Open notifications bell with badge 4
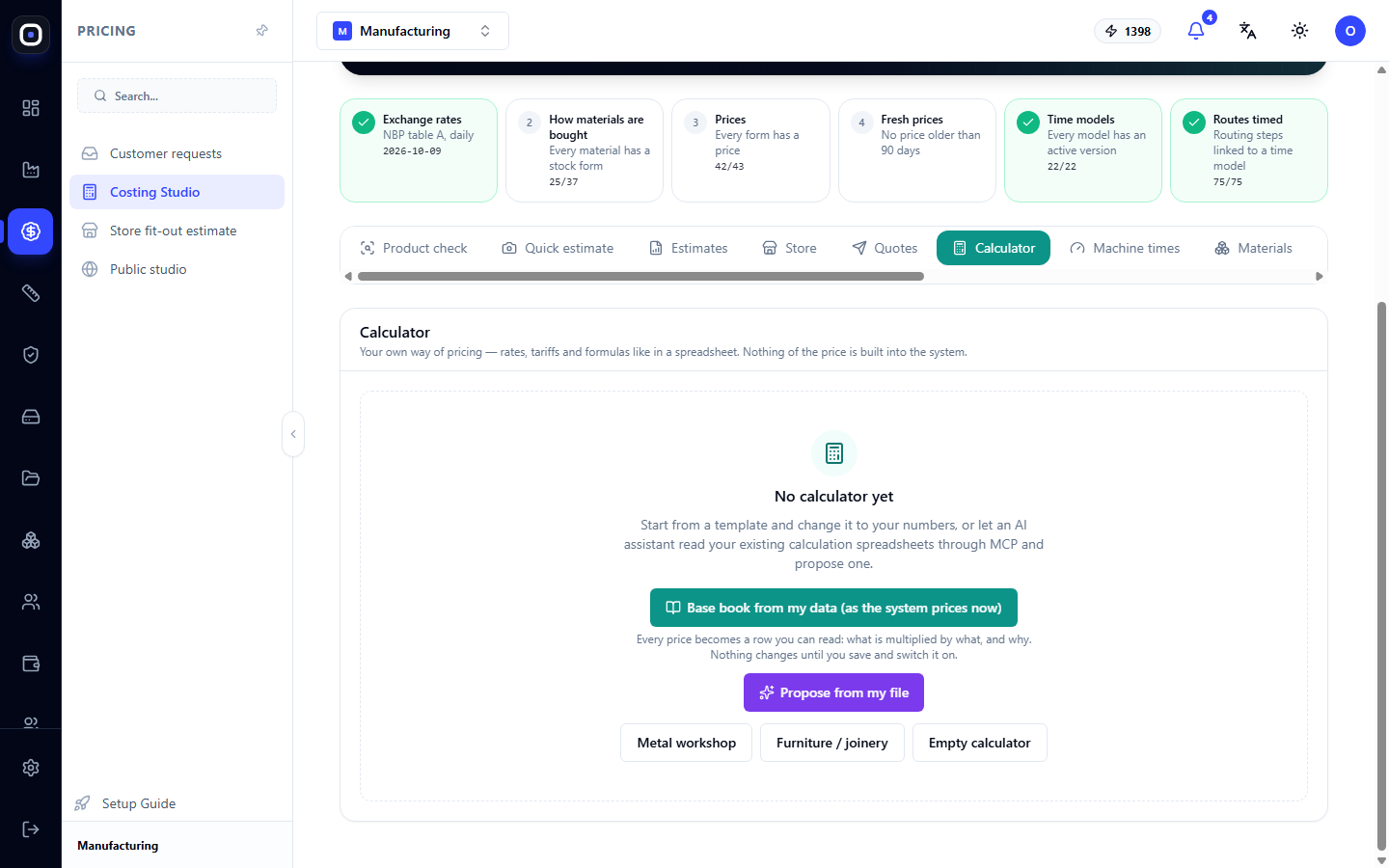This screenshot has height=868, width=1389. [1196, 31]
